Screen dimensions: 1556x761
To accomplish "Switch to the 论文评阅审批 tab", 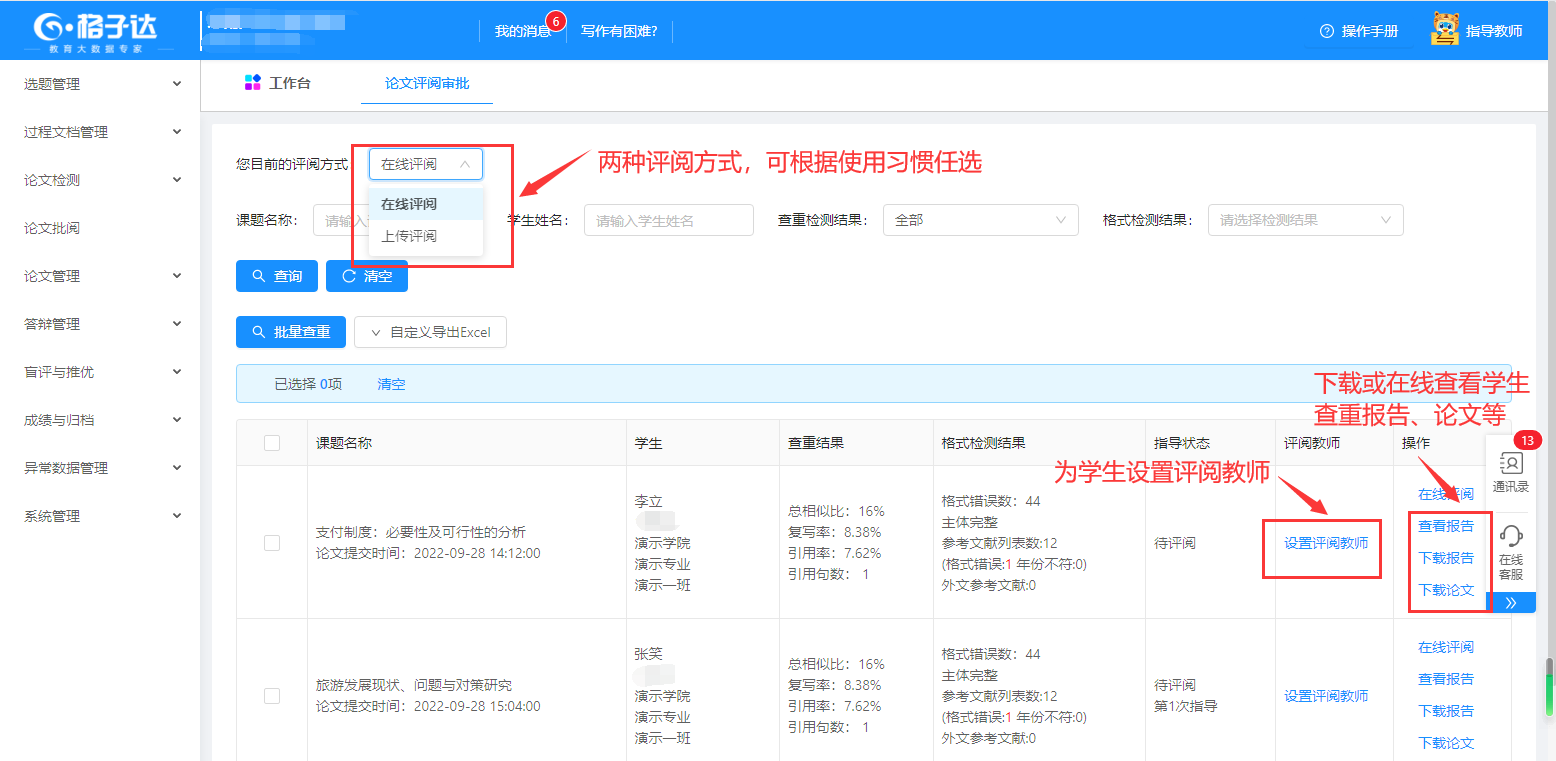I will click(x=427, y=83).
